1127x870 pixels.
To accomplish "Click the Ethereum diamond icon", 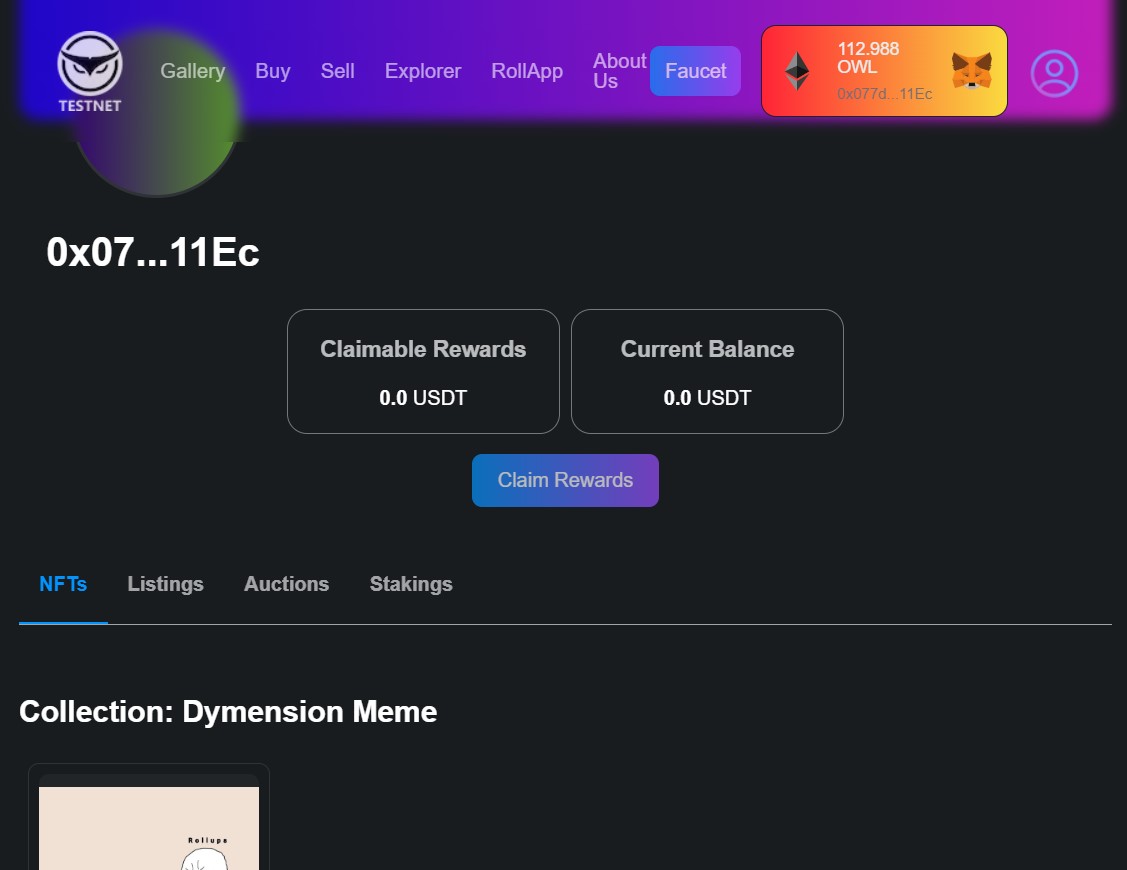I will tap(797, 71).
